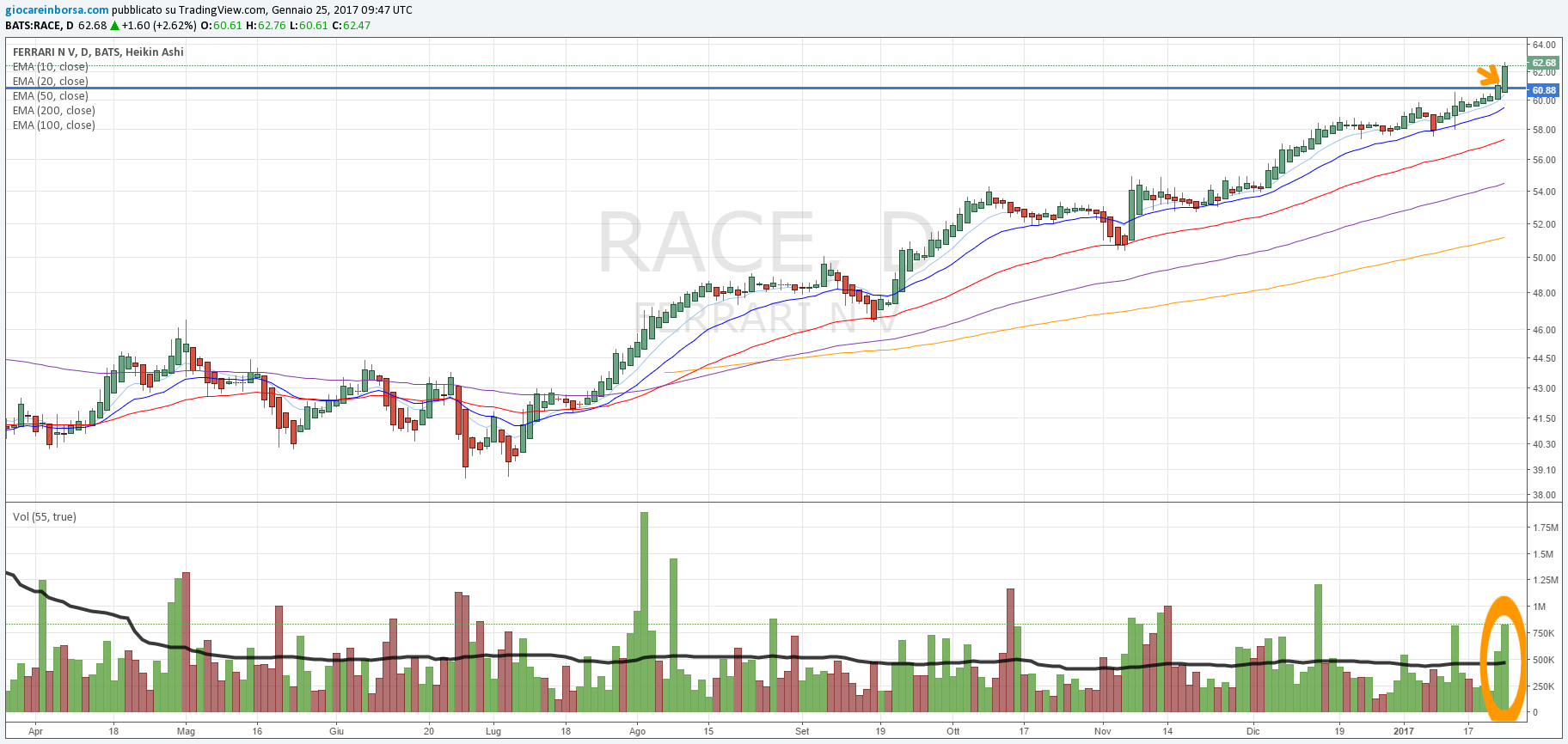Click the green 62.68 last price tag

1544,63
